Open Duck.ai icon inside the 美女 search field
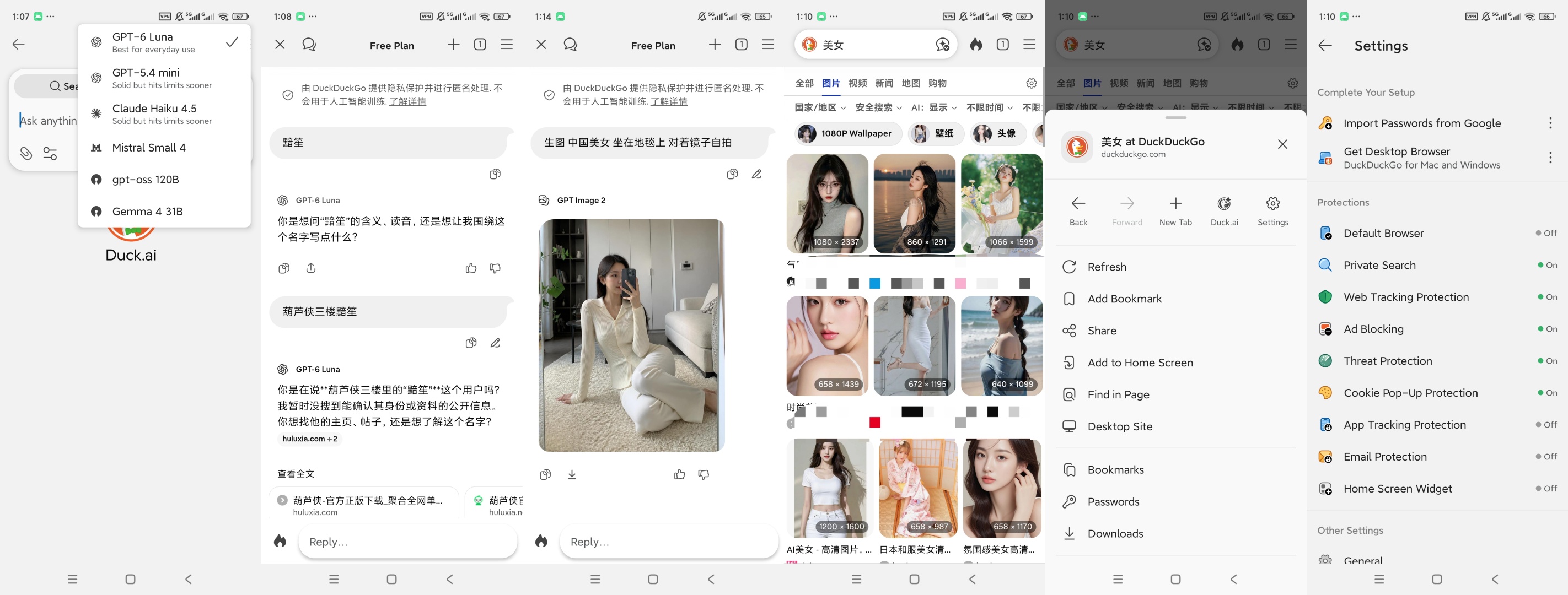 (x=942, y=45)
